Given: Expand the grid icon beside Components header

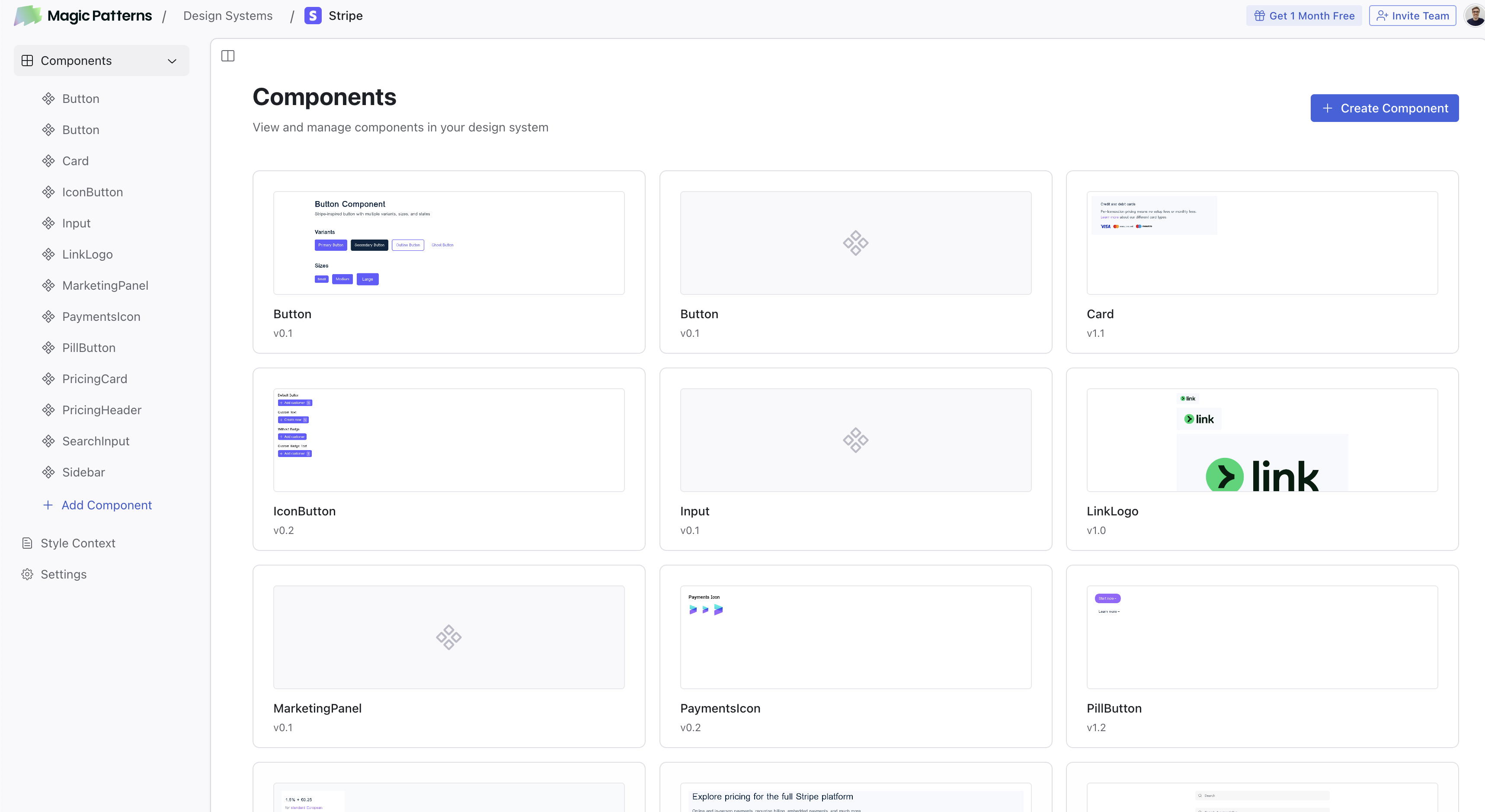Looking at the screenshot, I should point(28,60).
